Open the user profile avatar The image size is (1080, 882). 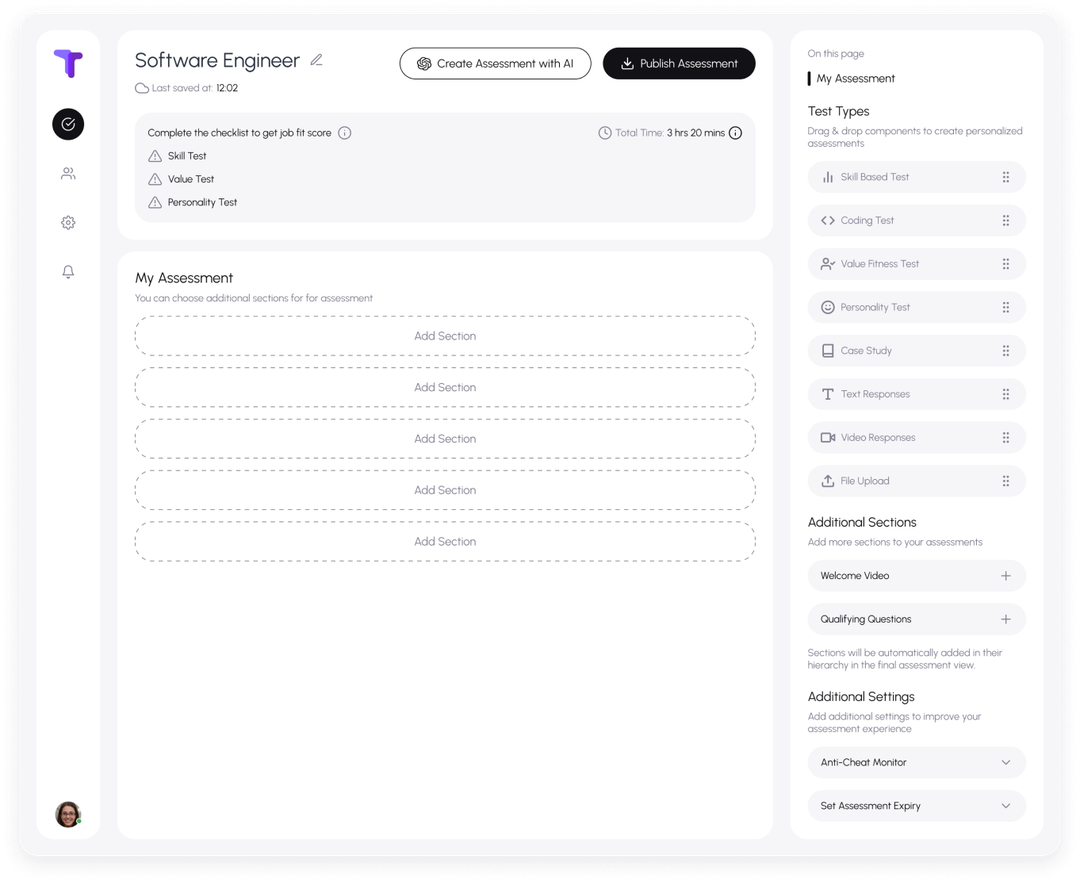[x=68, y=814]
